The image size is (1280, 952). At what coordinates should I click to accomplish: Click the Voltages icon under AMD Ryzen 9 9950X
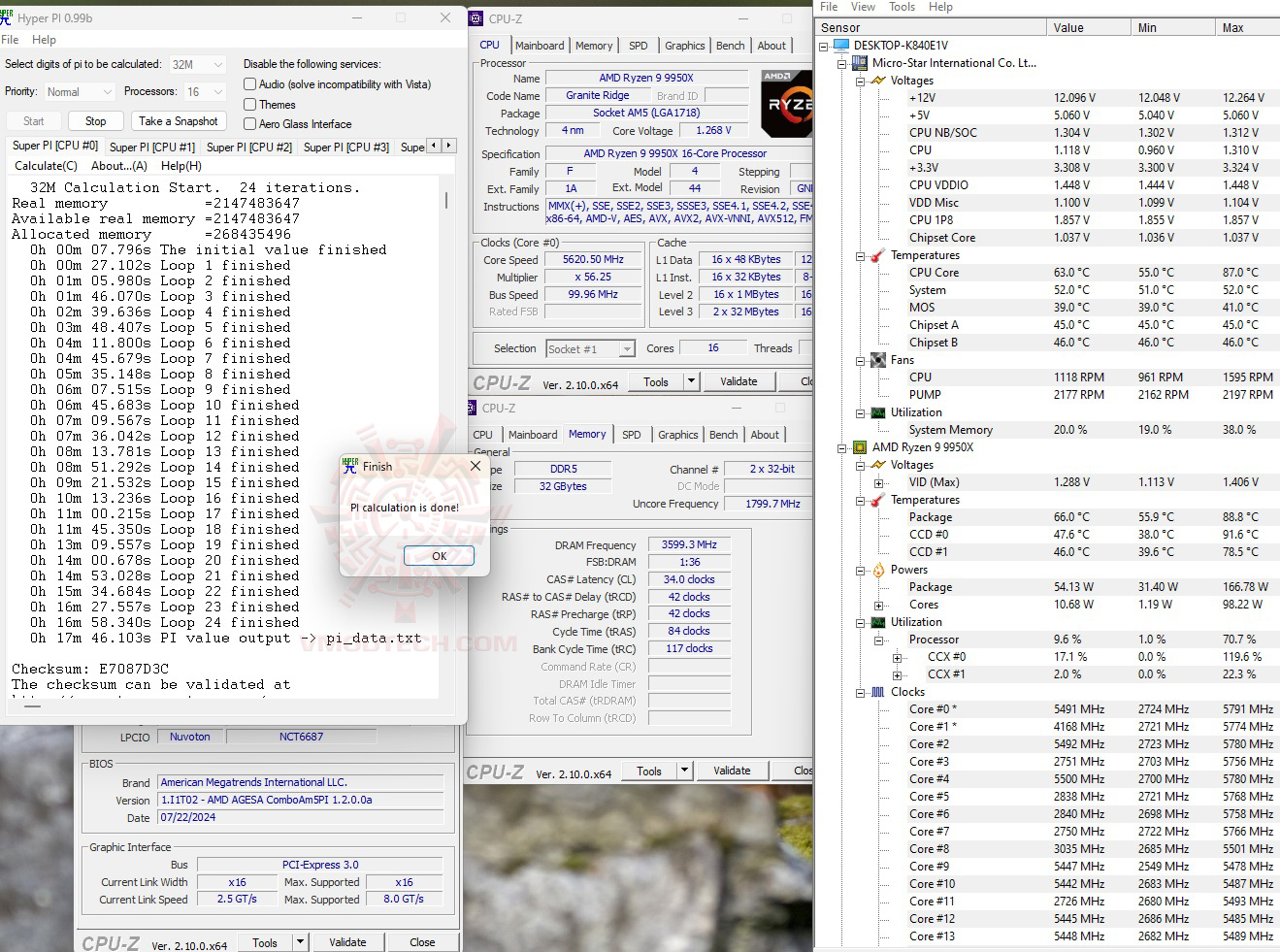878,465
